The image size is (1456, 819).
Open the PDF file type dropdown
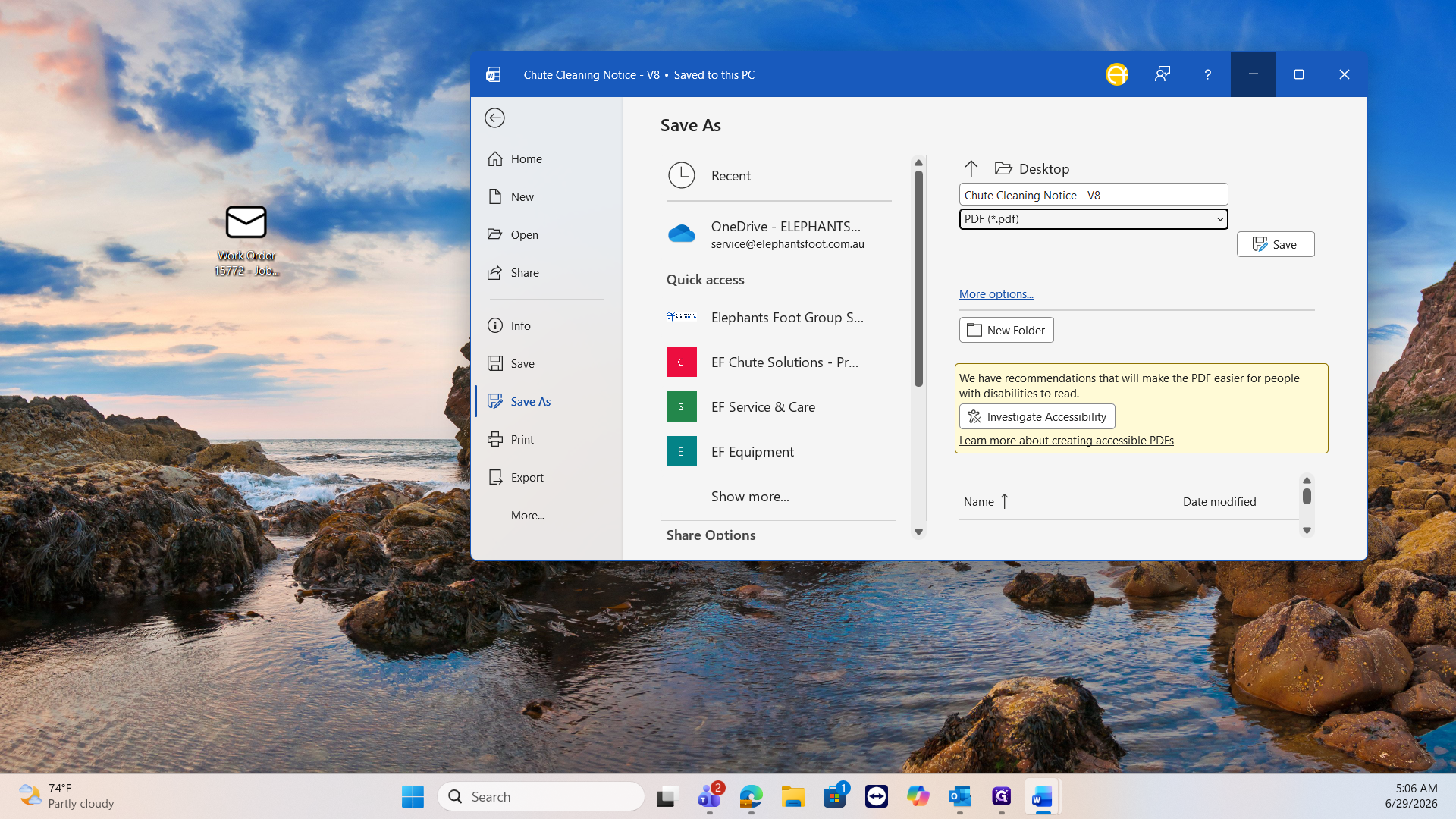[1094, 218]
